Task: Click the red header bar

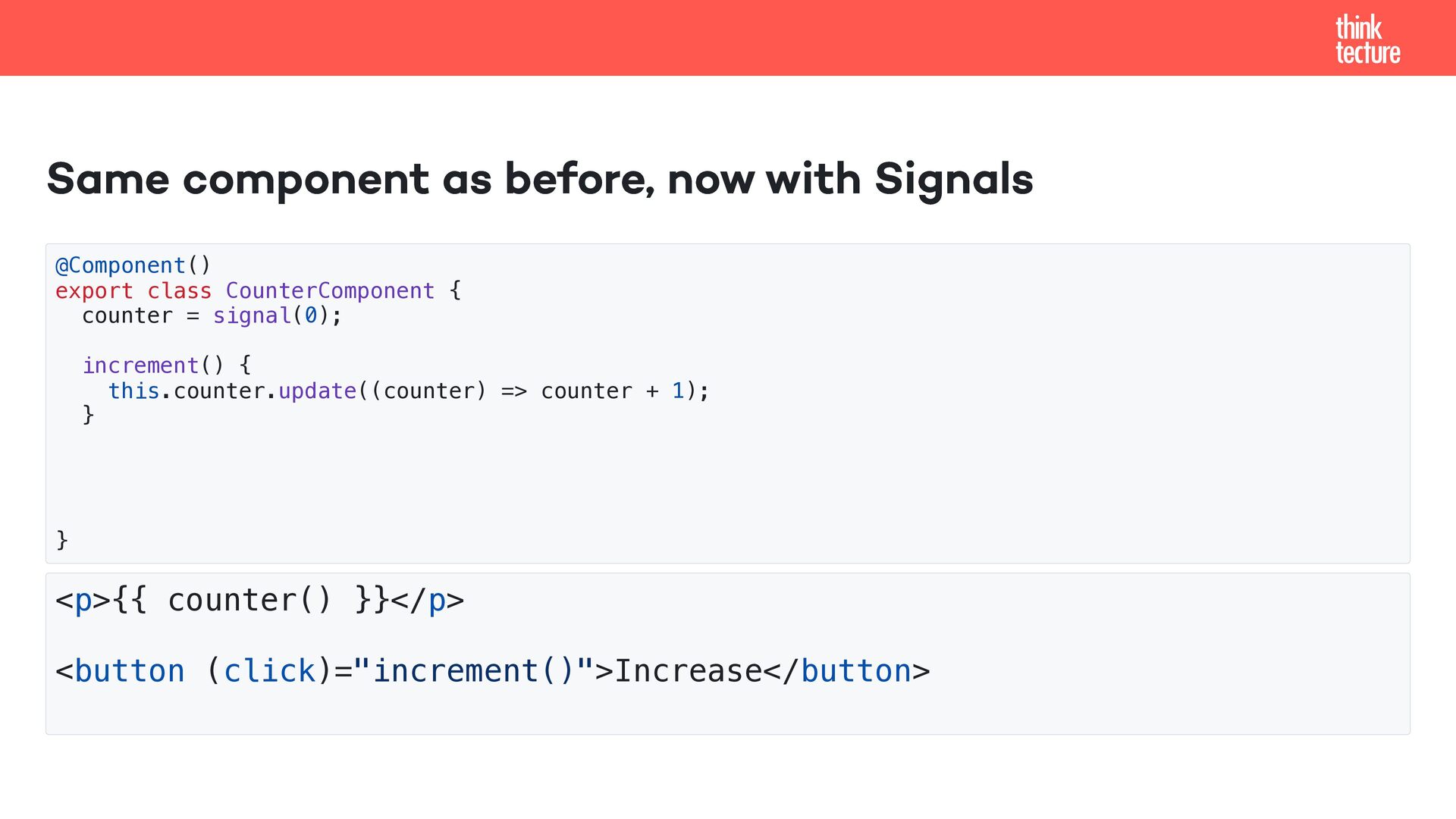Action: pos(682,38)
